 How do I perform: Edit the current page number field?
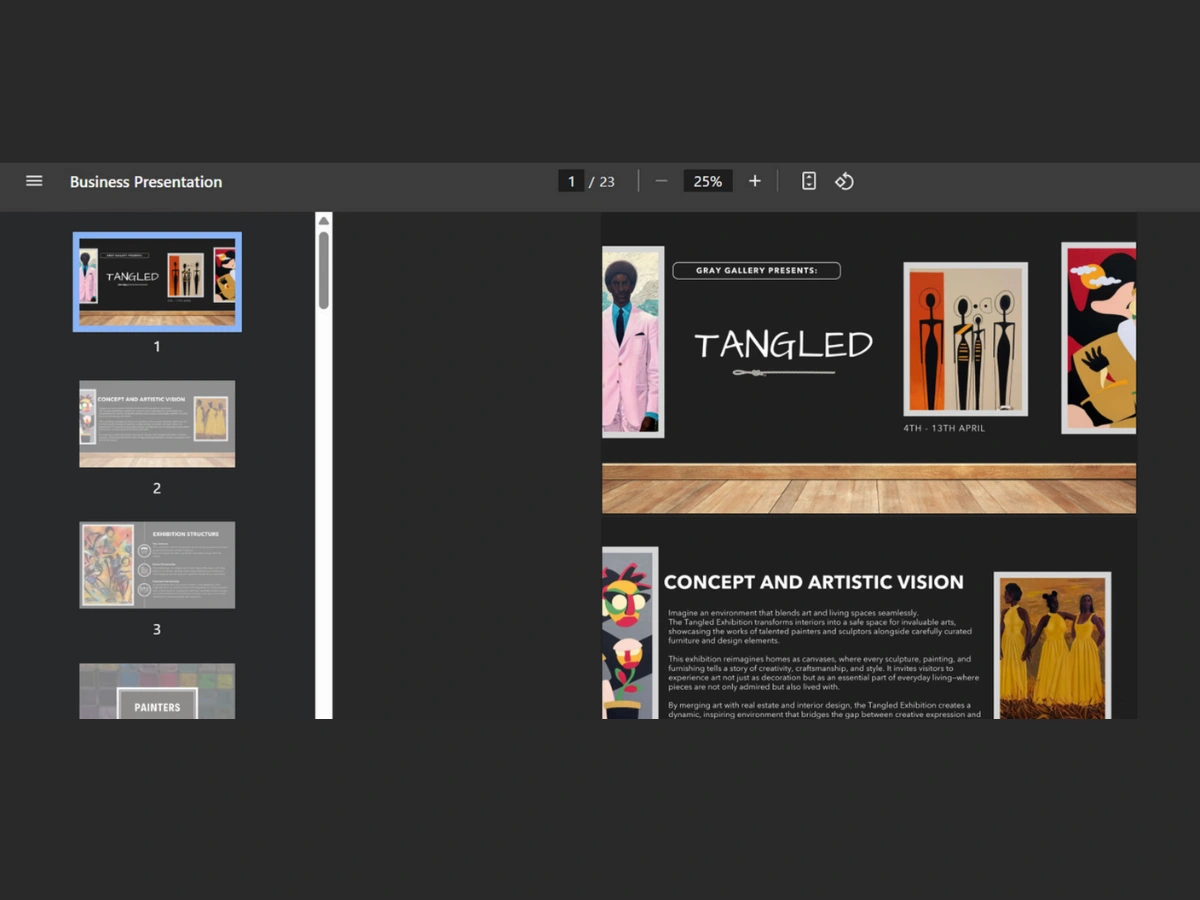pos(571,181)
